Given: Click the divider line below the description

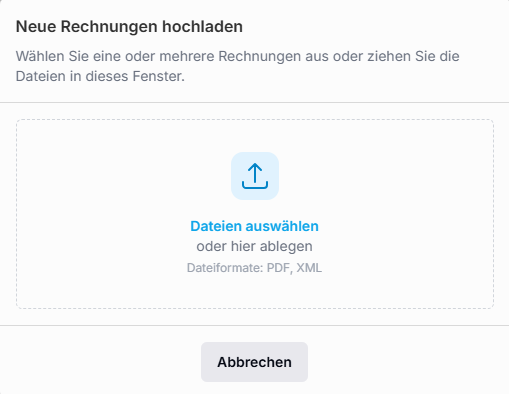Looking at the screenshot, I should 254,102.
